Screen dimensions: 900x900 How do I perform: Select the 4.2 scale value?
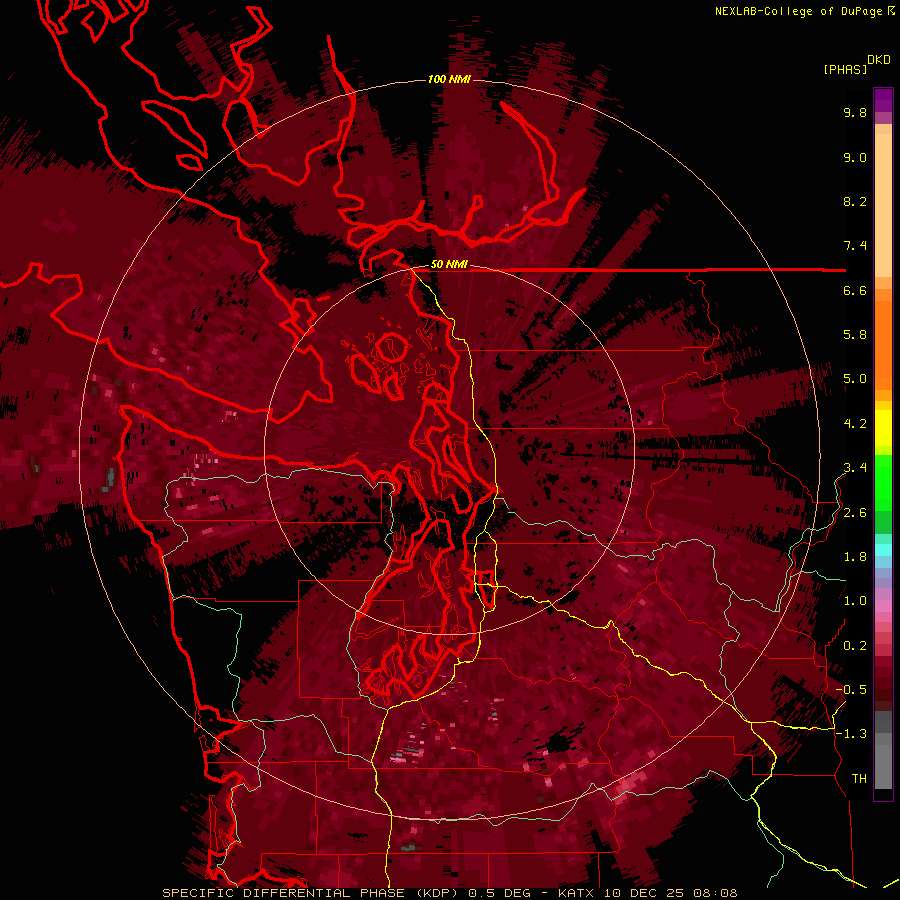coord(855,424)
